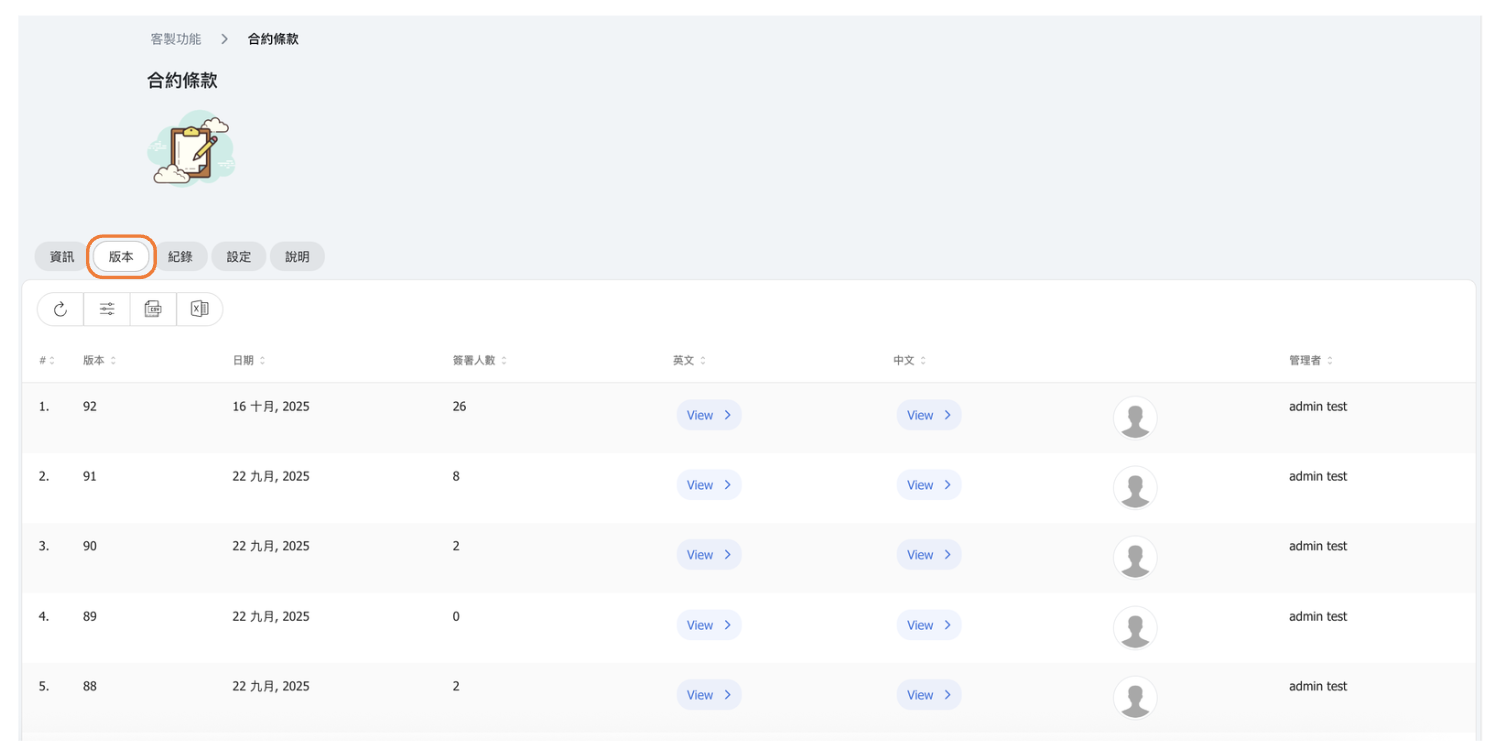
Task: Open the 說明 tab
Action: [297, 257]
